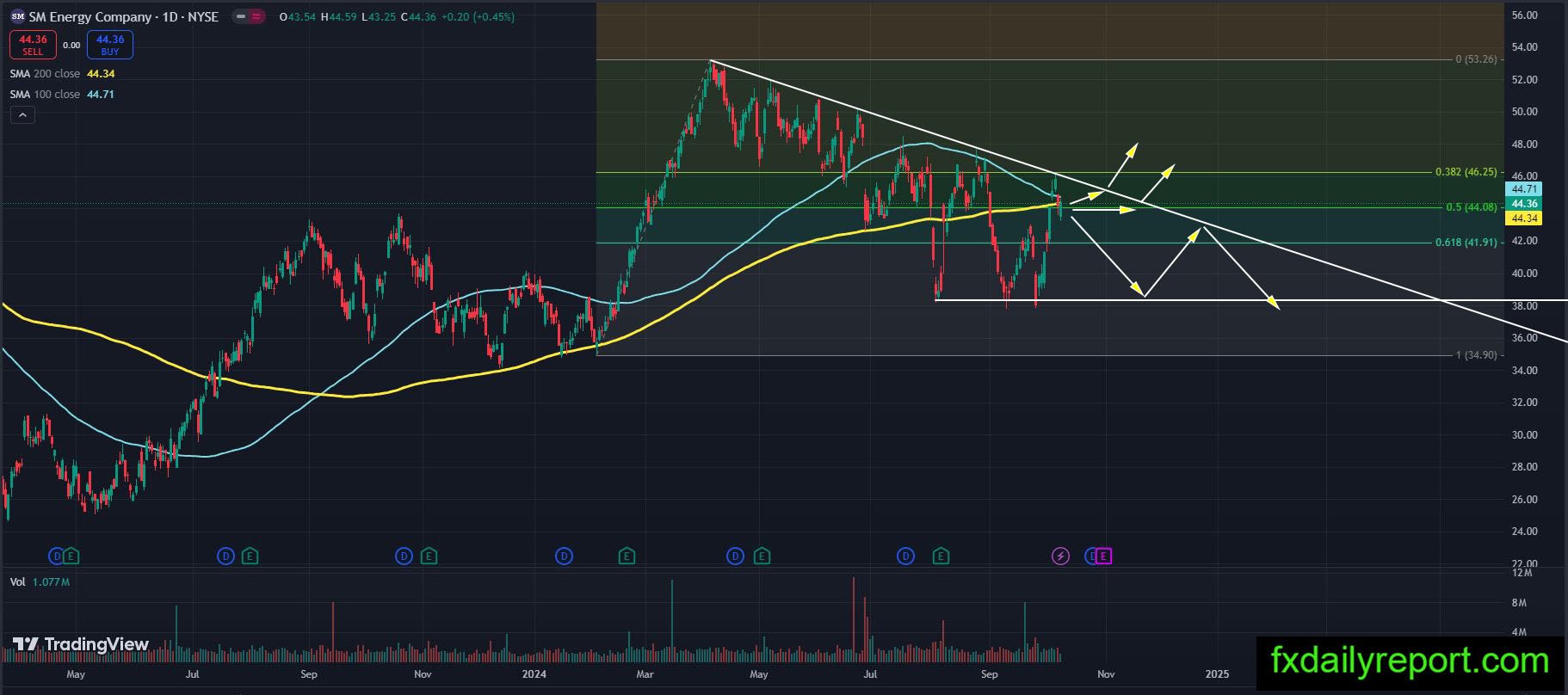1568x695 pixels.
Task: Click the 12M volume scale label
Action: point(1522,573)
